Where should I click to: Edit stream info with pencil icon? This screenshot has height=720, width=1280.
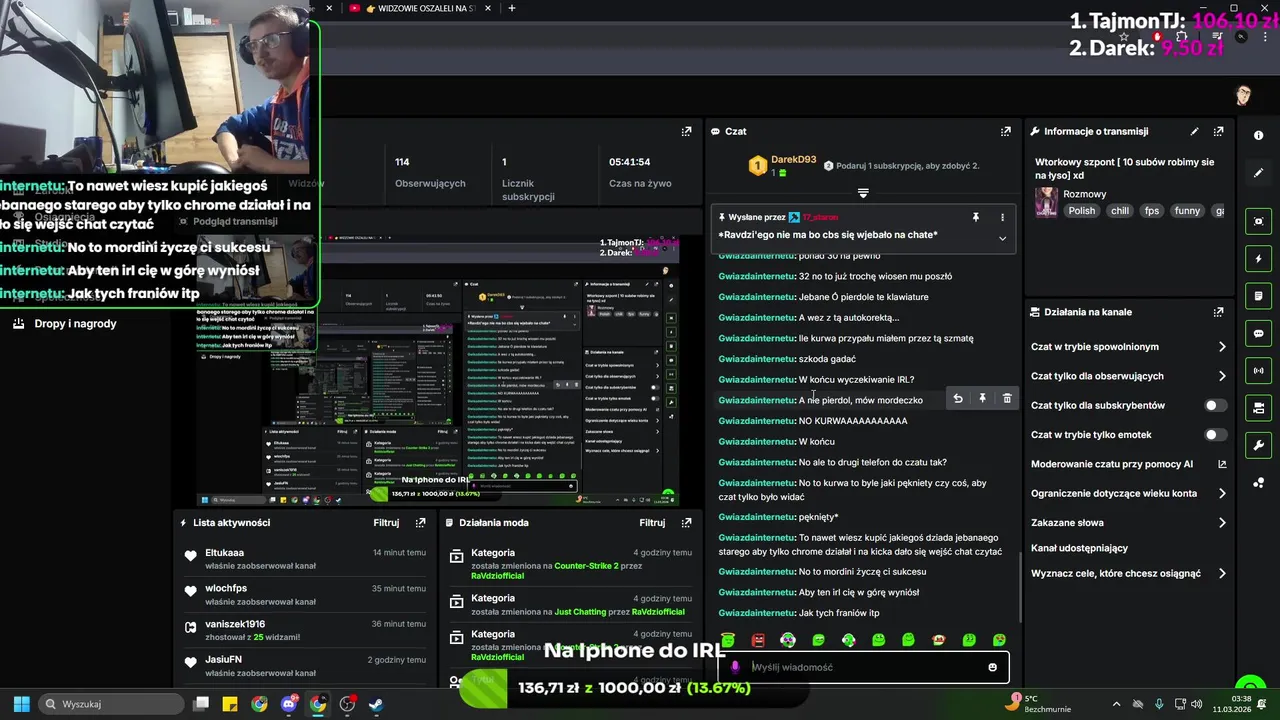(1194, 131)
